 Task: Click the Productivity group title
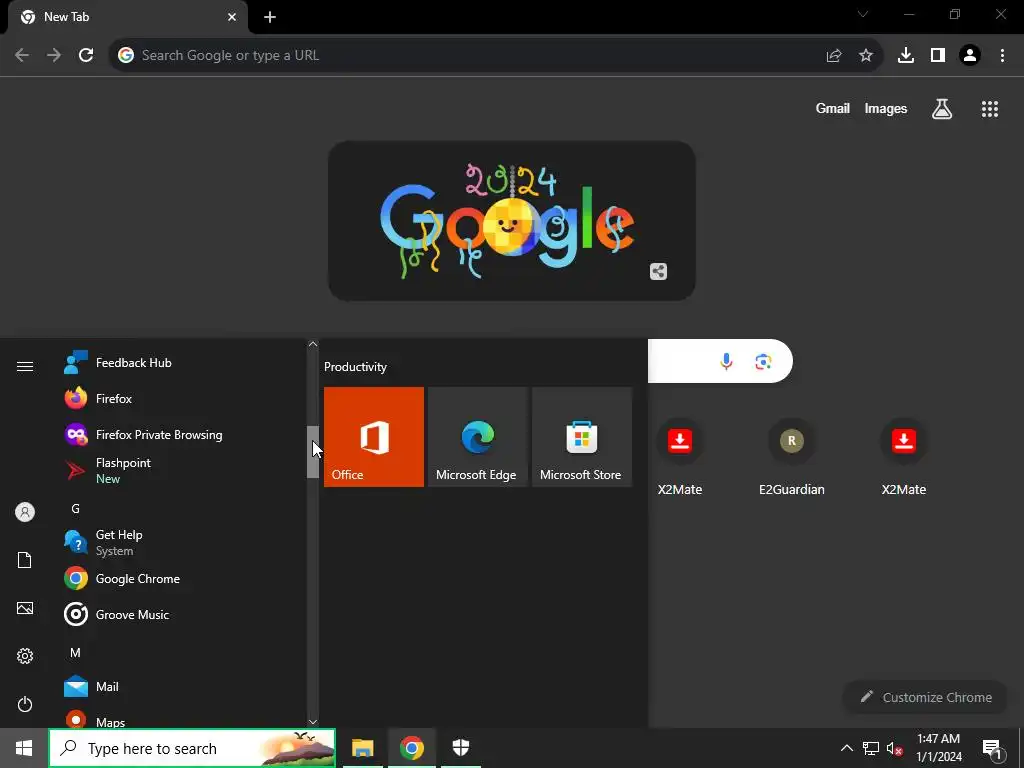coord(355,367)
